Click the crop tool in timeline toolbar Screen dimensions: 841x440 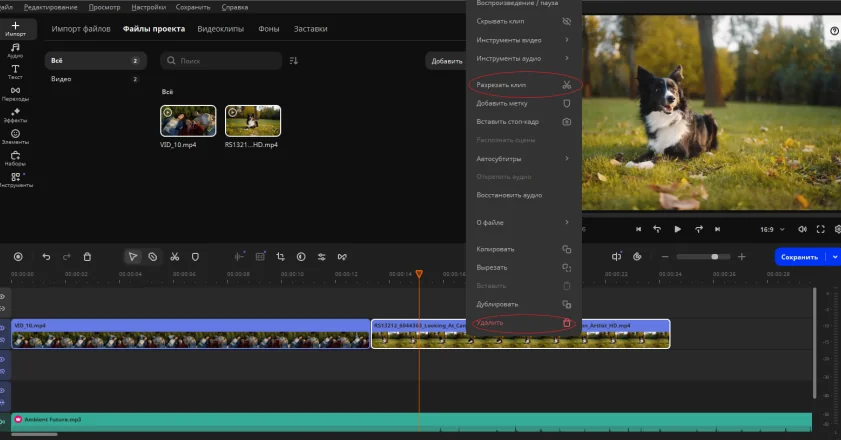click(x=280, y=257)
